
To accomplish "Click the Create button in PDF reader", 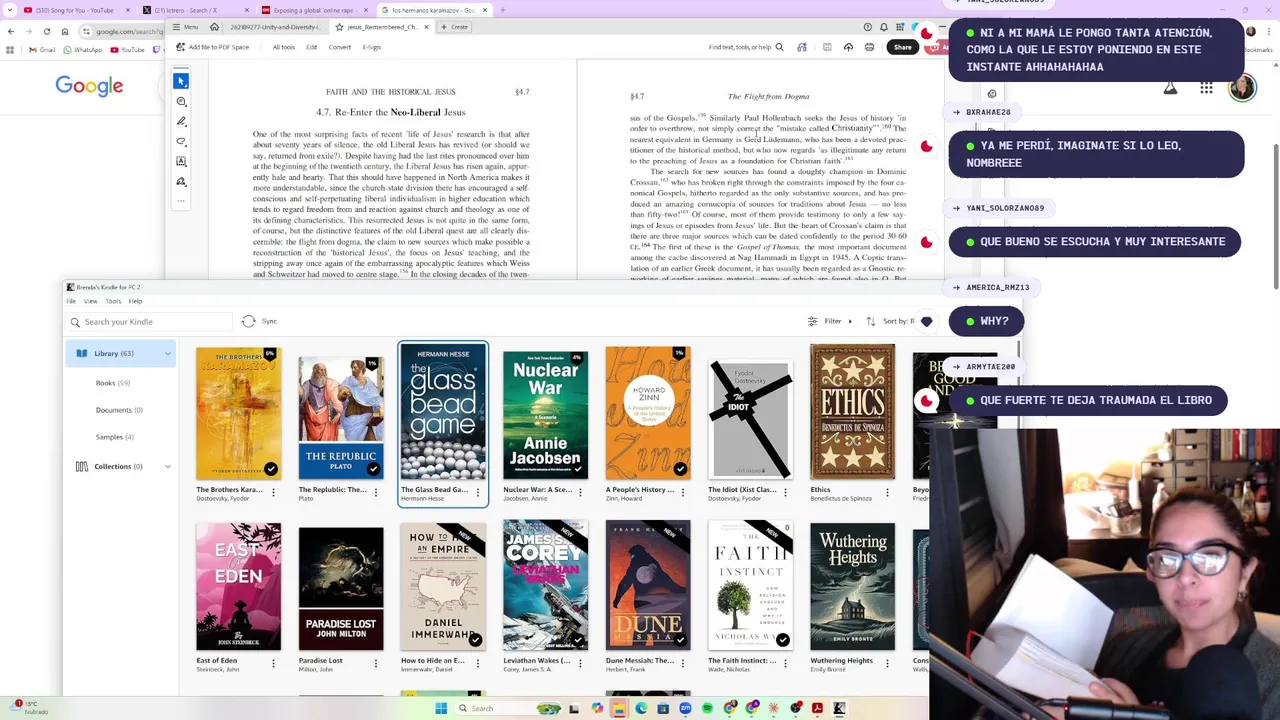I will pyautogui.click(x=455, y=27).
